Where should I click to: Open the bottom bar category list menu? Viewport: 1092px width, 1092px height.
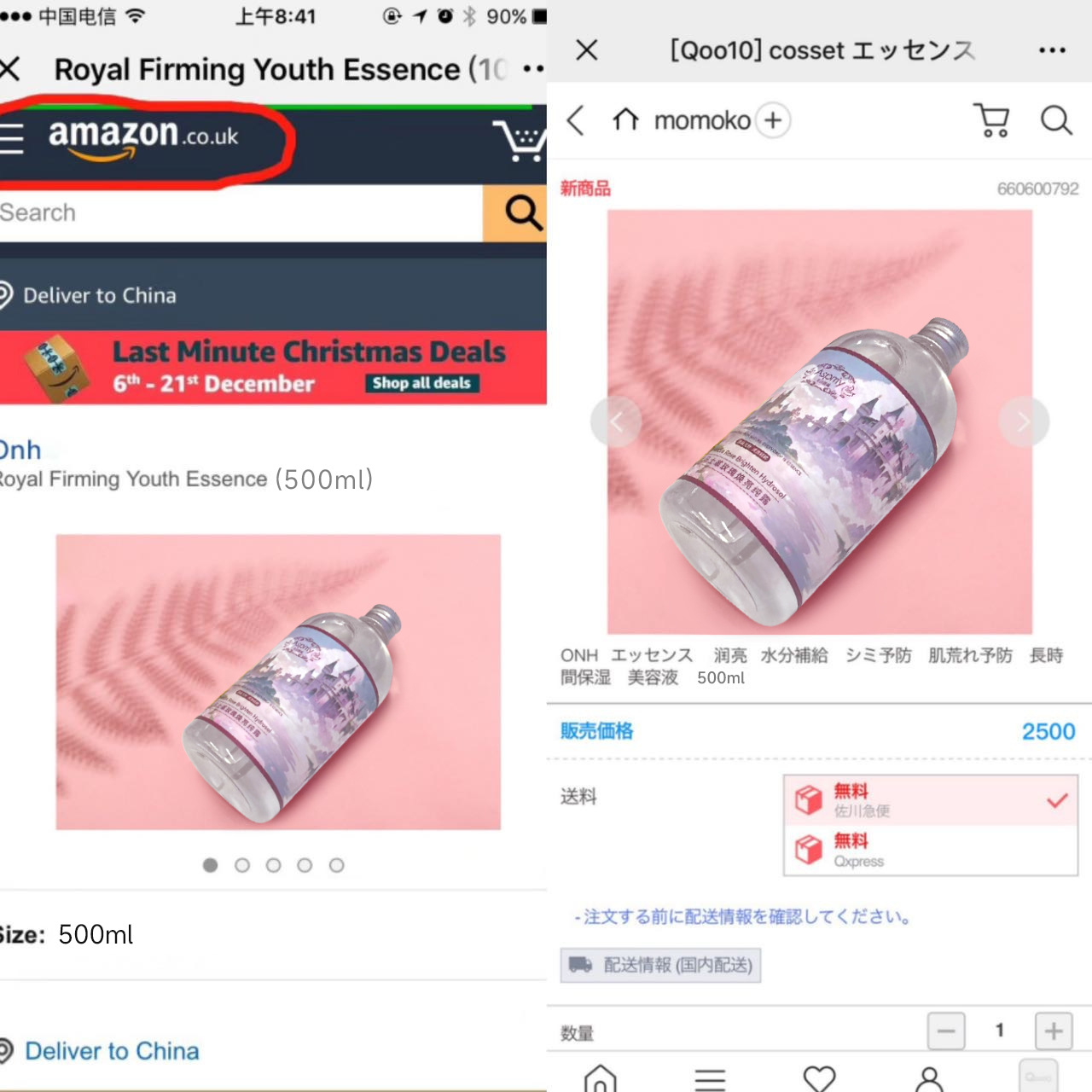pos(710,1079)
